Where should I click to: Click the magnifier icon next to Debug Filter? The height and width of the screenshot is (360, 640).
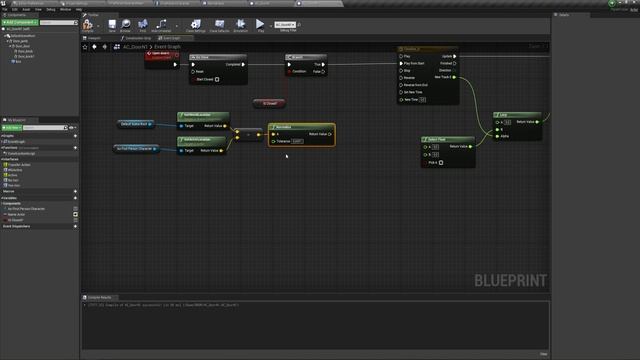(x=299, y=25)
